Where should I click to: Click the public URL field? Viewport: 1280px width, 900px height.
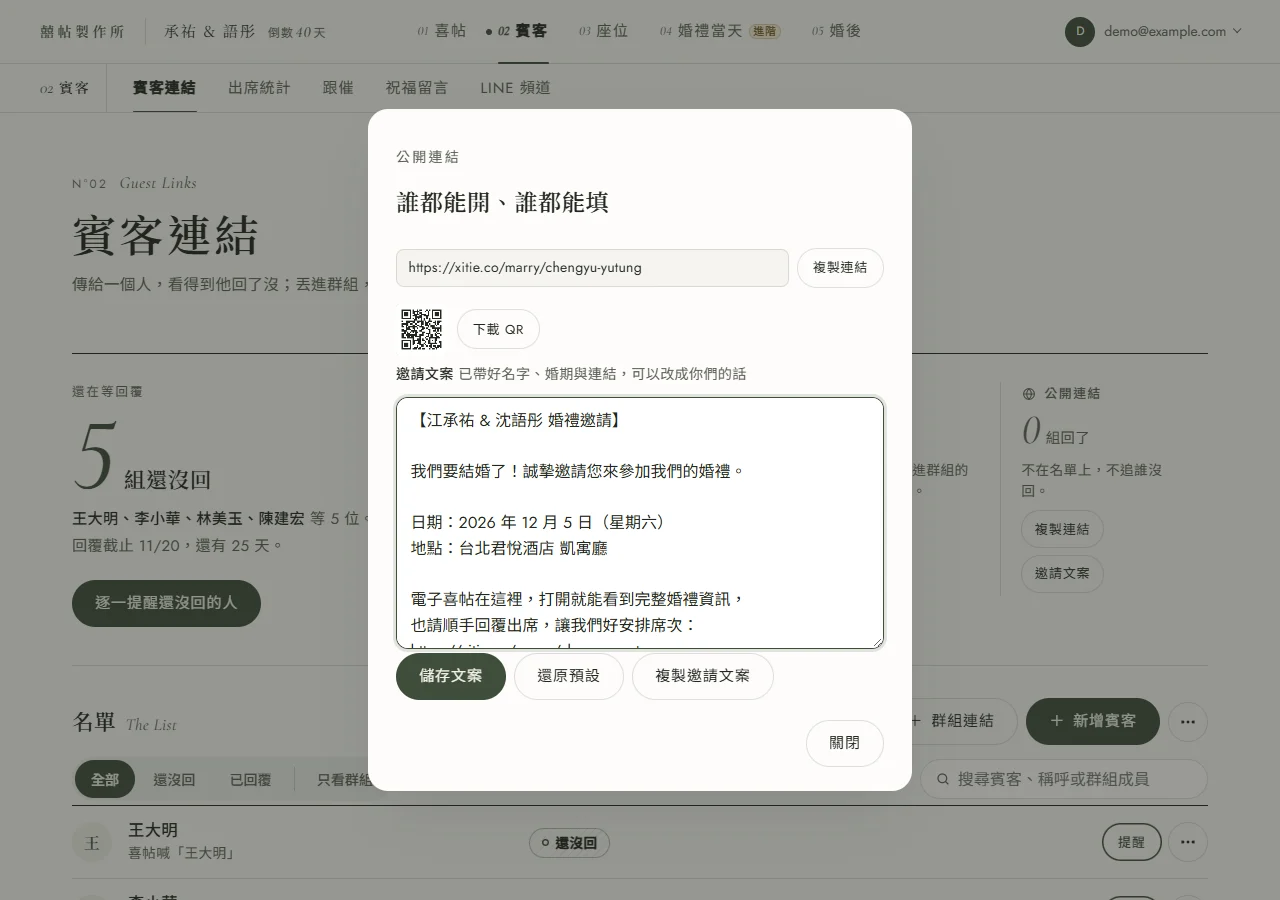pos(592,268)
